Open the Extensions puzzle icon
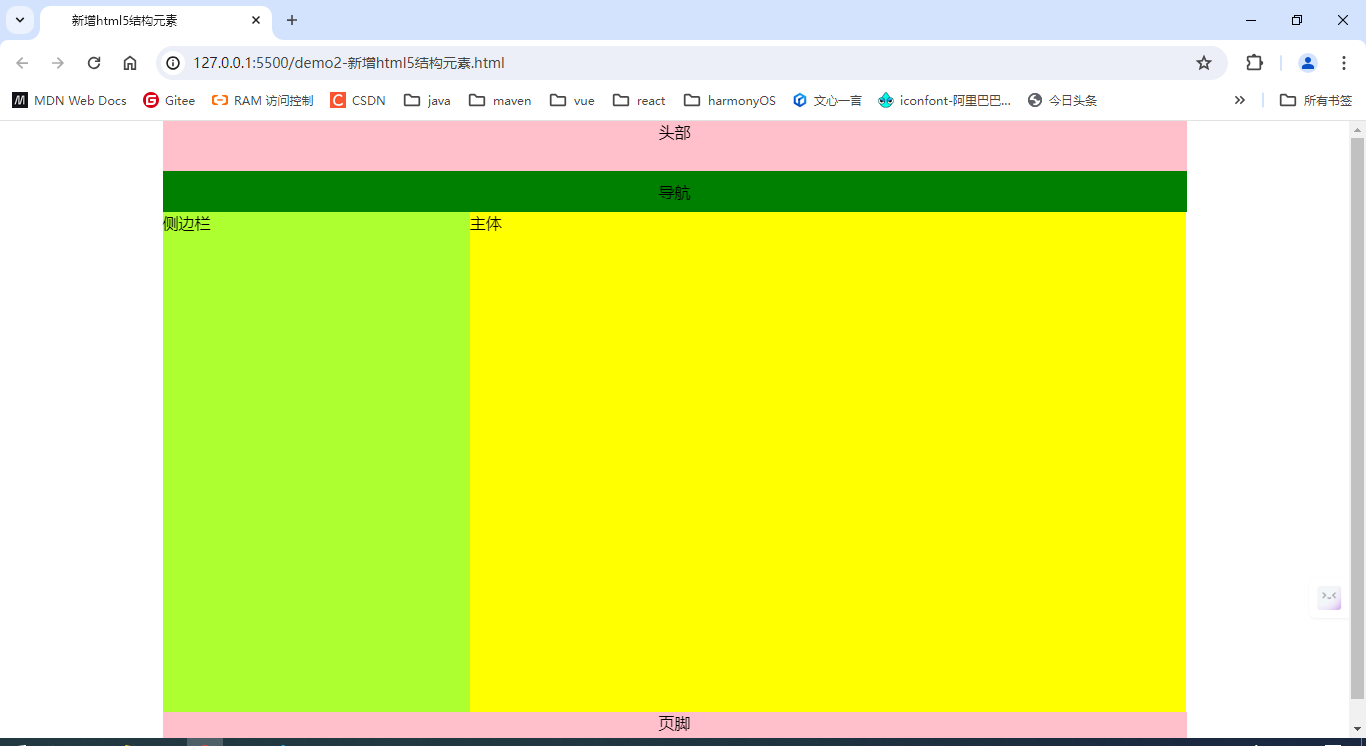Image resolution: width=1366 pixels, height=746 pixels. (x=1254, y=63)
